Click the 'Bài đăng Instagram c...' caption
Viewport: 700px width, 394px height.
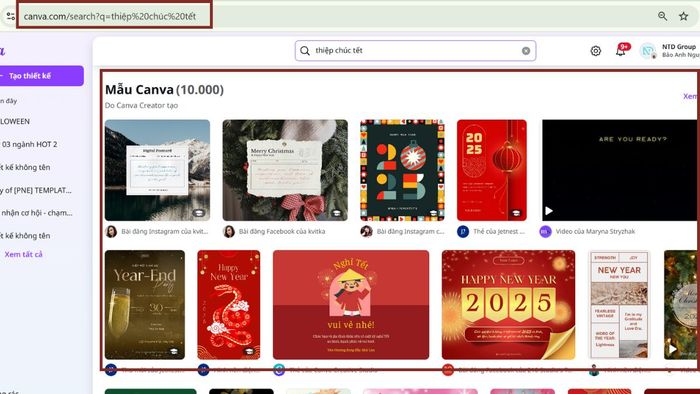(x=411, y=232)
